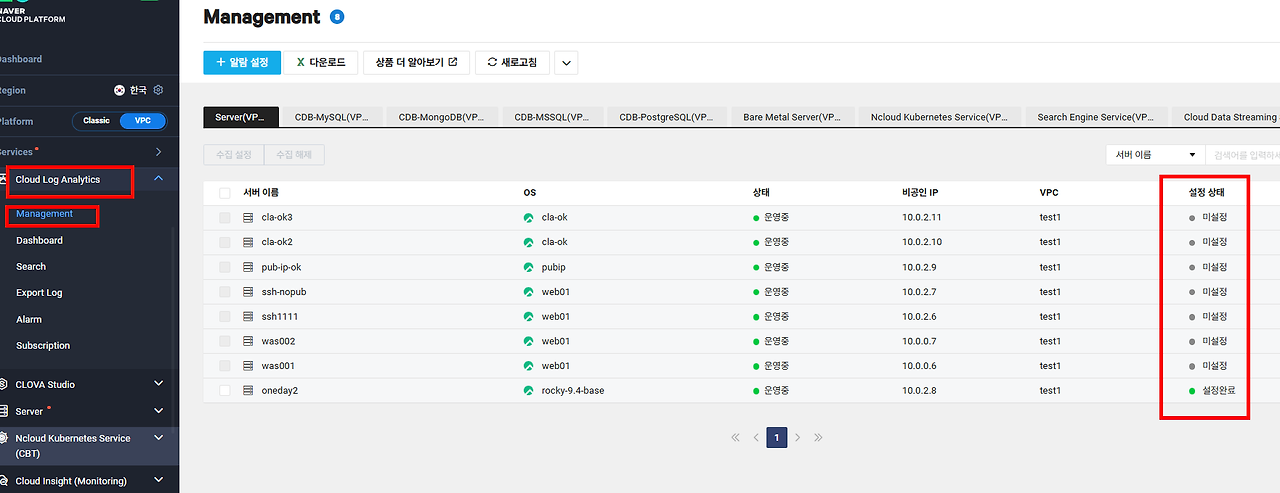
Task: Click the 다운로드 button
Action: pyautogui.click(x=320, y=62)
